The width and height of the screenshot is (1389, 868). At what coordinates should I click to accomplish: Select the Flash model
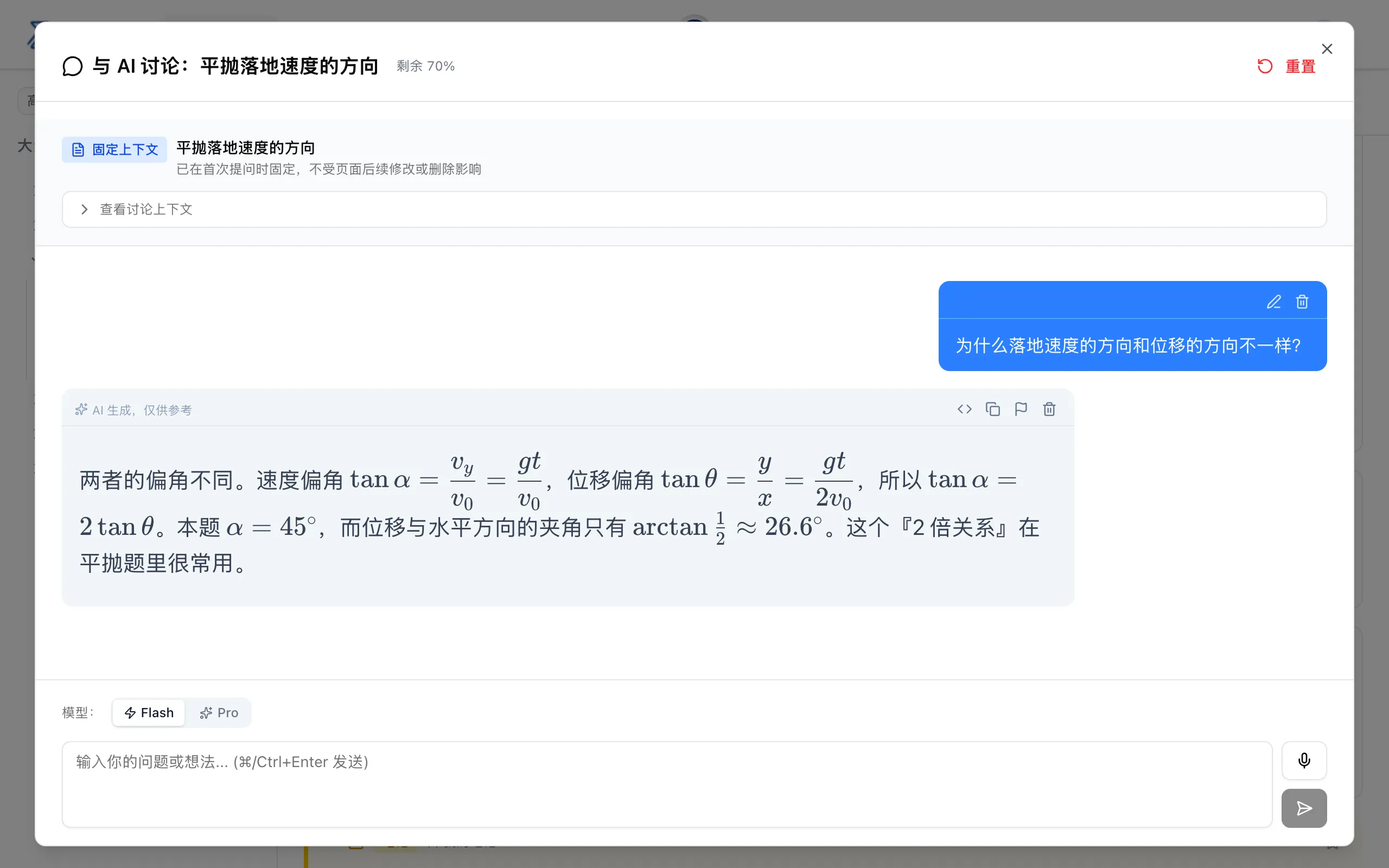tap(149, 712)
